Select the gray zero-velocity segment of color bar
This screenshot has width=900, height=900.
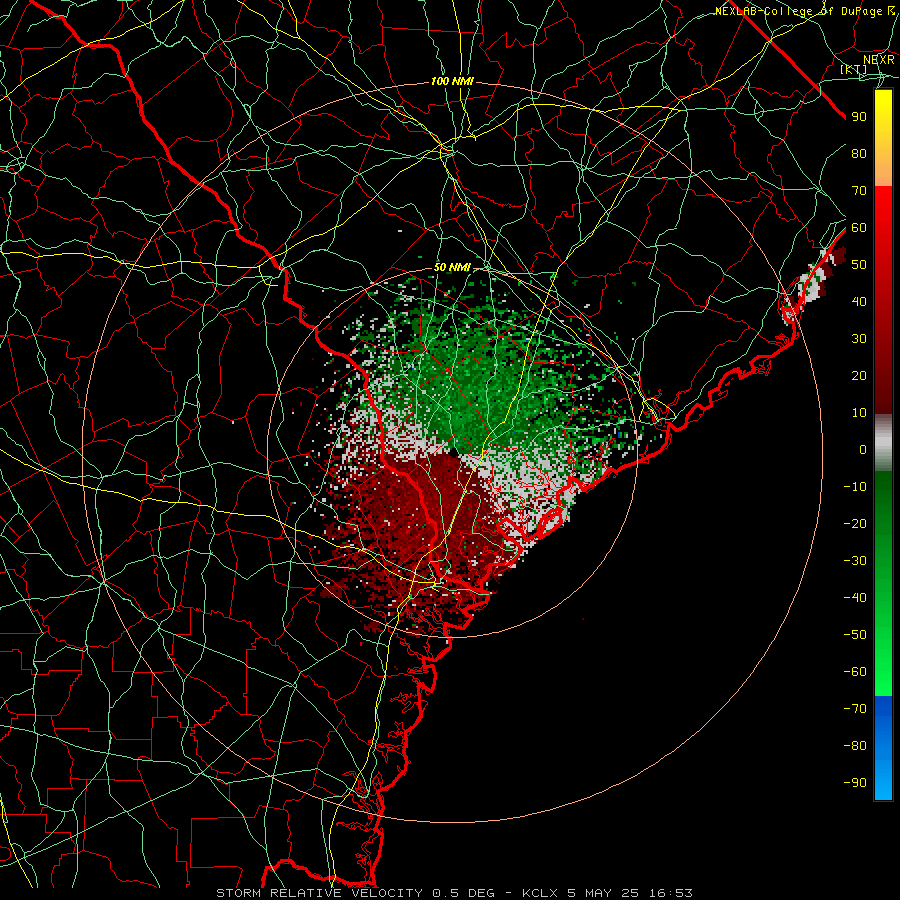pos(883,443)
